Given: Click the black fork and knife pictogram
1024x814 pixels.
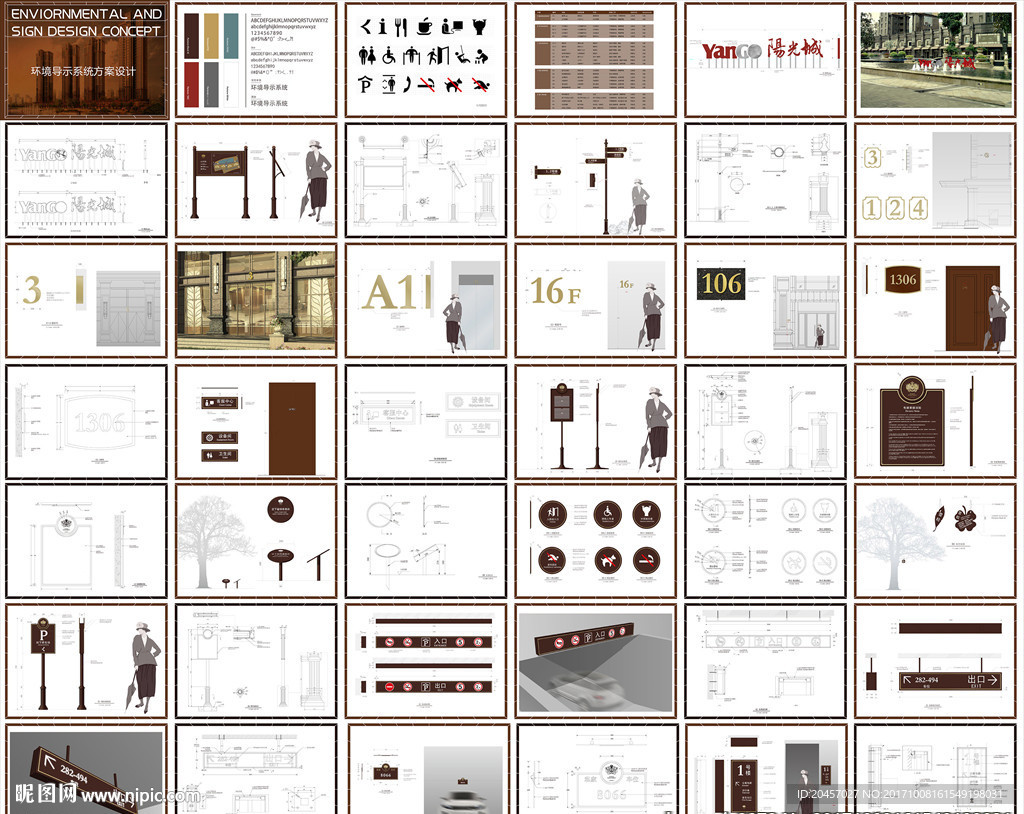Looking at the screenshot, I should pos(400,27).
